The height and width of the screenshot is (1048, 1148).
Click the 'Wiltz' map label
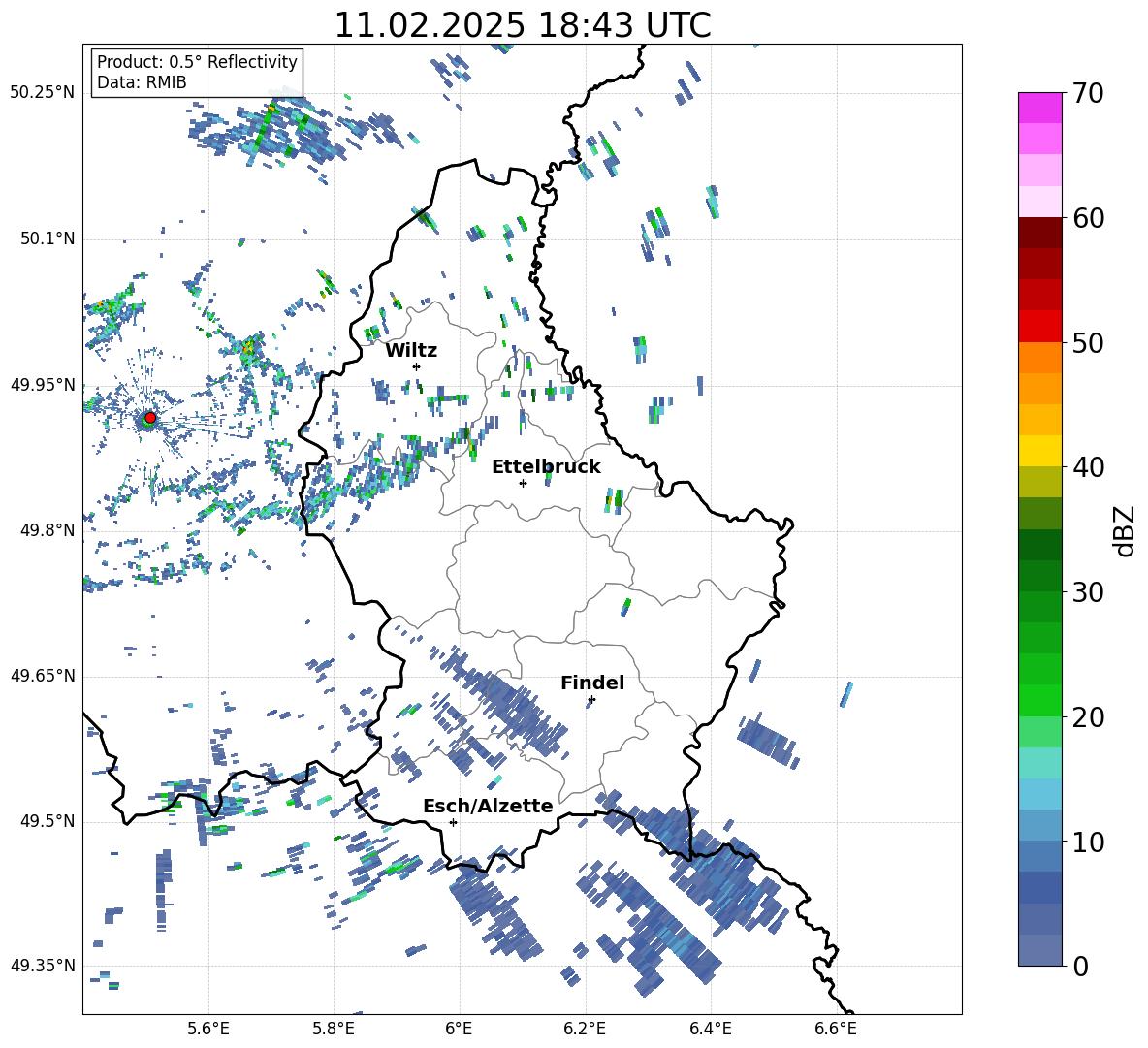tap(411, 351)
